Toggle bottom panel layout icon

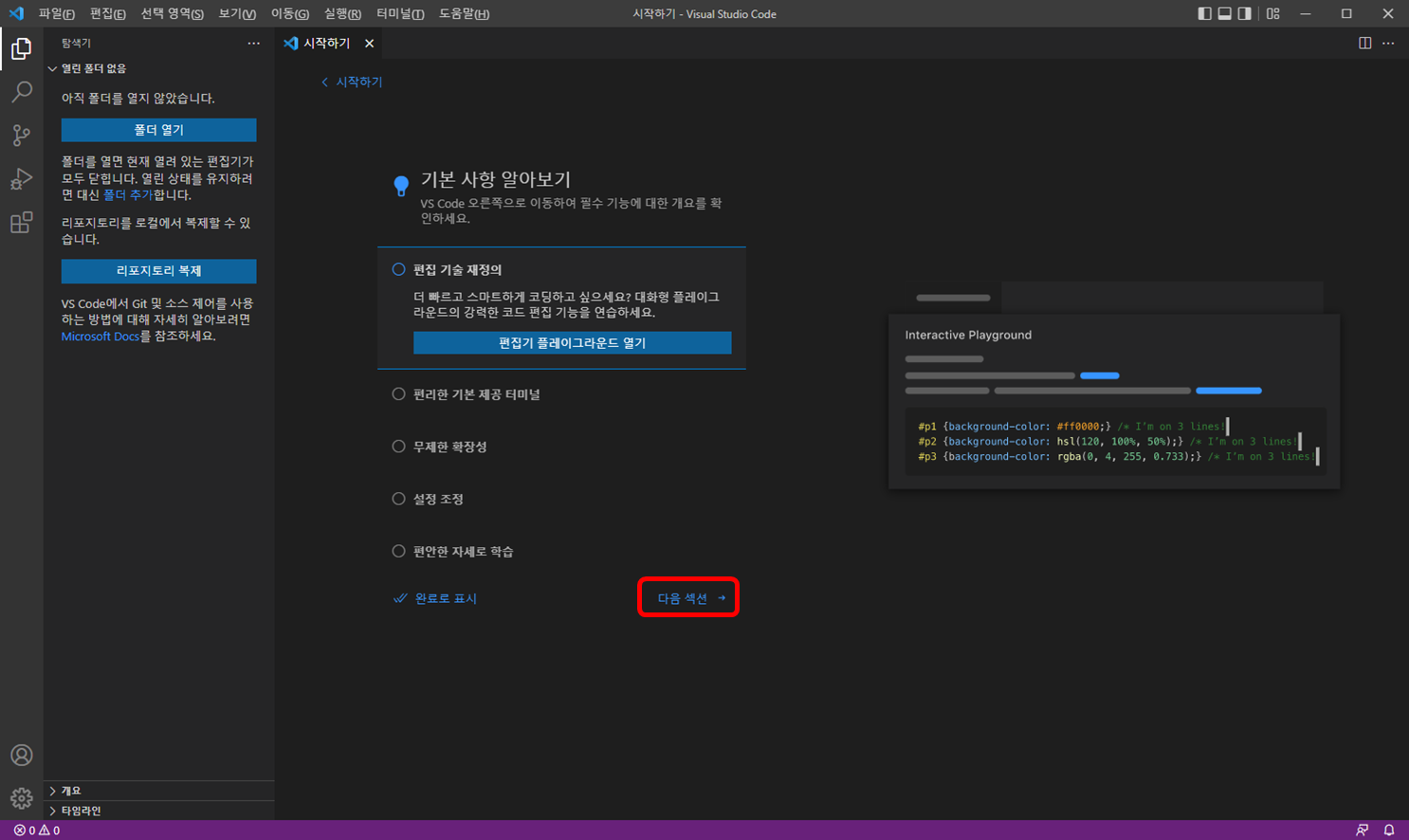(1224, 13)
